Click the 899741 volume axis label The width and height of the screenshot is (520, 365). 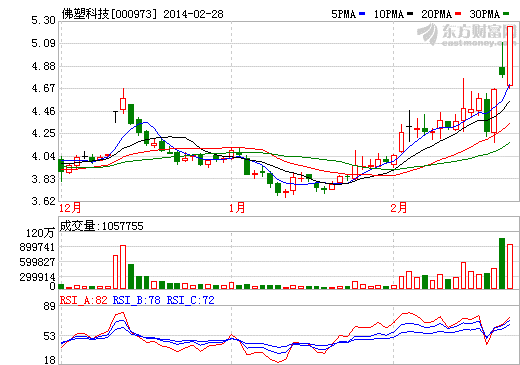coord(37,247)
